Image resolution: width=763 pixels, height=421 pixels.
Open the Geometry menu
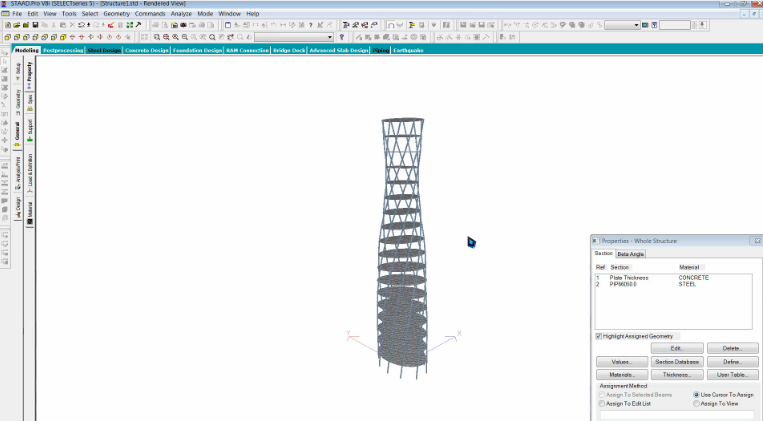(116, 14)
